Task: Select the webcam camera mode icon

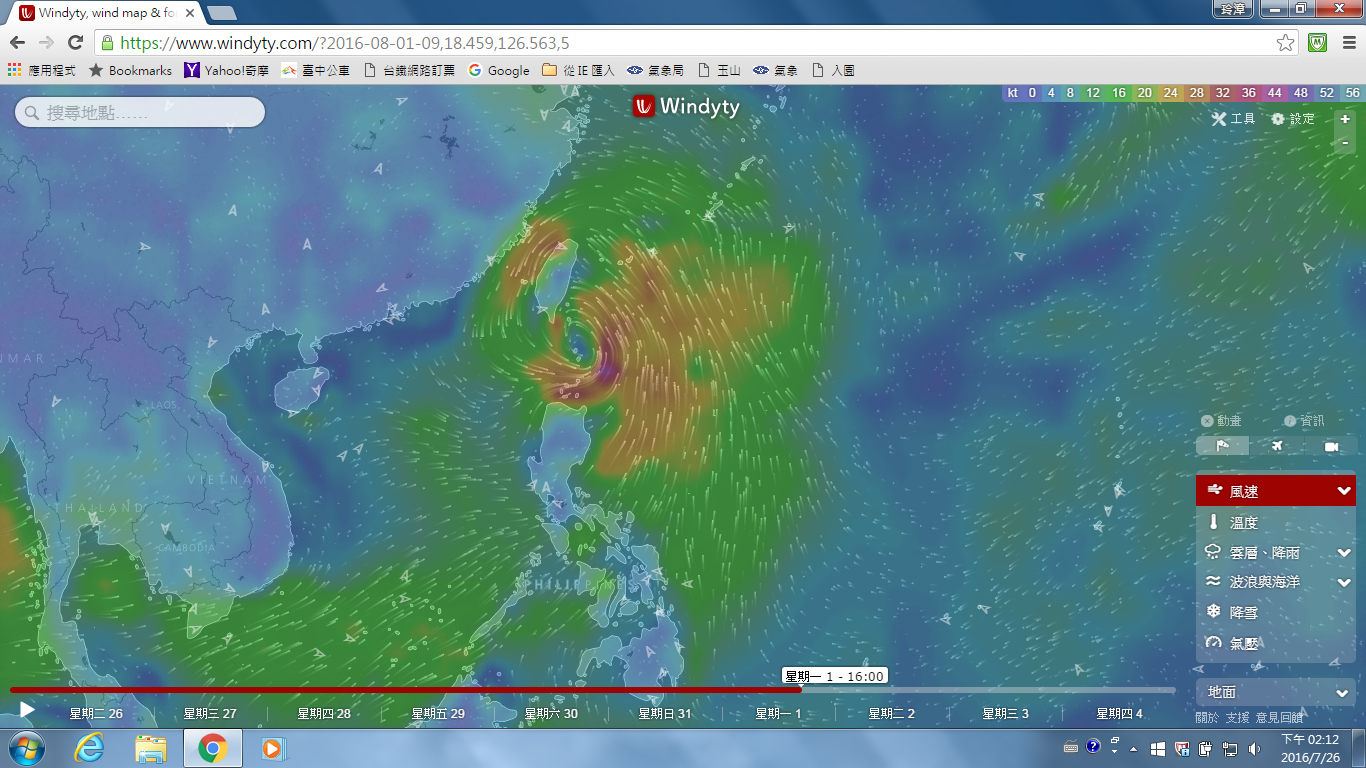Action: [1331, 446]
